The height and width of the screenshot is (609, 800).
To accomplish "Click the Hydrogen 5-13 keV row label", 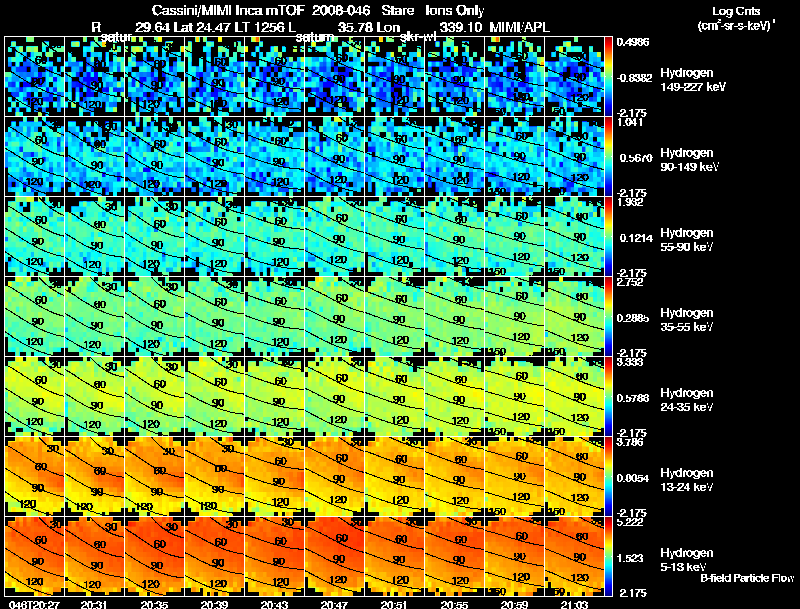I will 687,560.
